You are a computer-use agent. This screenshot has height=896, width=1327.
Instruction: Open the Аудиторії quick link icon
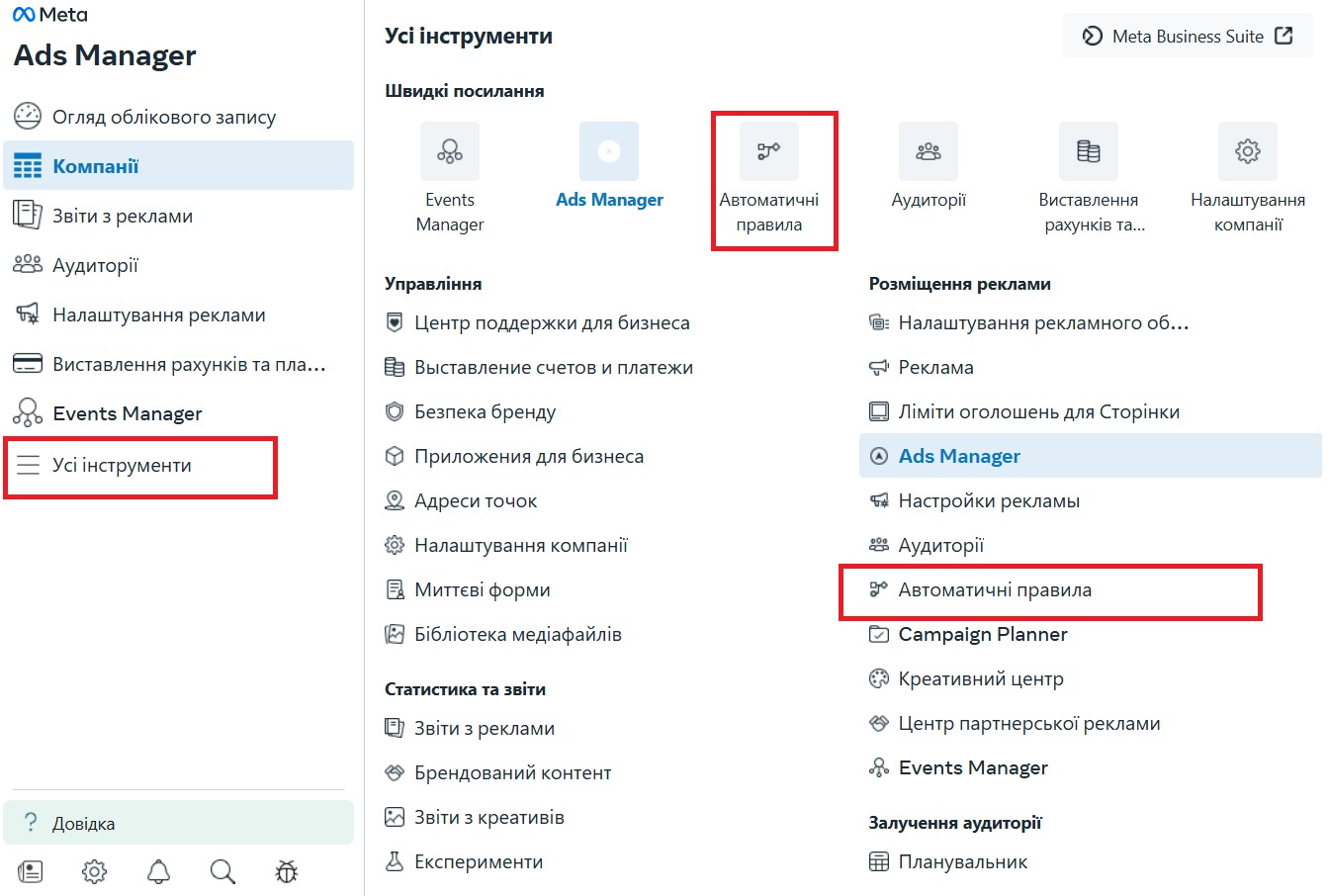coord(929,151)
